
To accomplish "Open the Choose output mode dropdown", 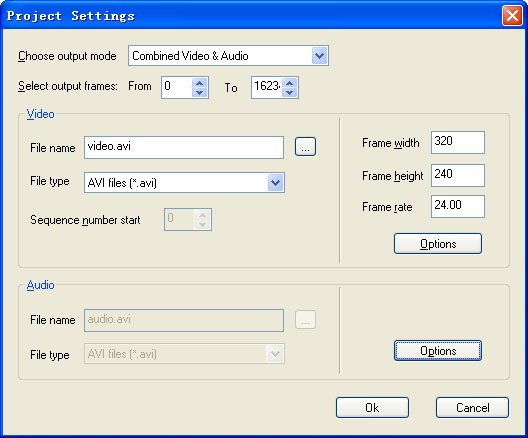I will [228, 56].
